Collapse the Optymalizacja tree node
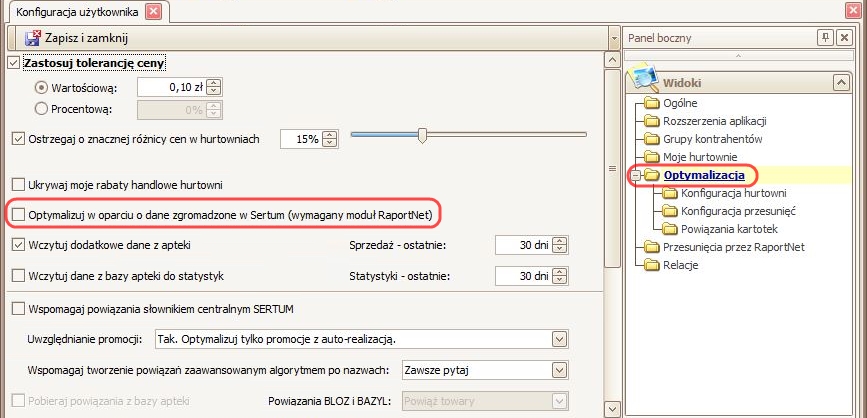 click(x=634, y=176)
